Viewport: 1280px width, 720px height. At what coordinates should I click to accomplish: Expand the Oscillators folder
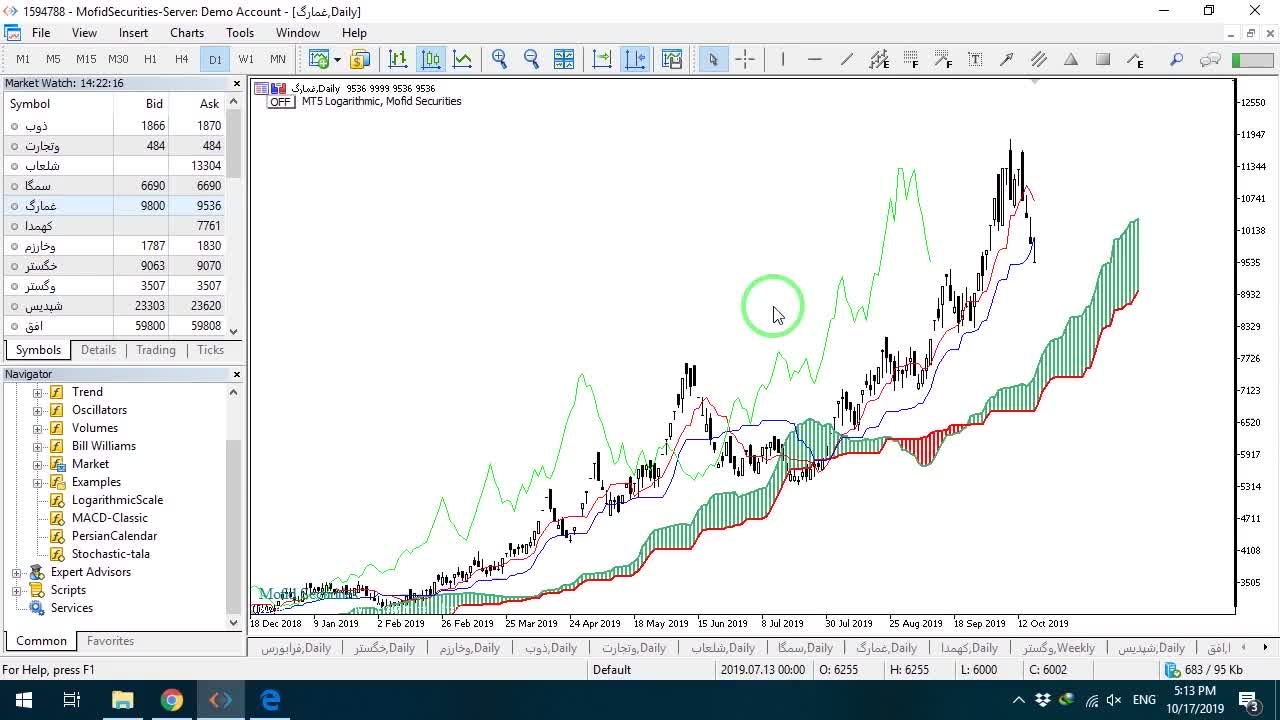(x=38, y=410)
